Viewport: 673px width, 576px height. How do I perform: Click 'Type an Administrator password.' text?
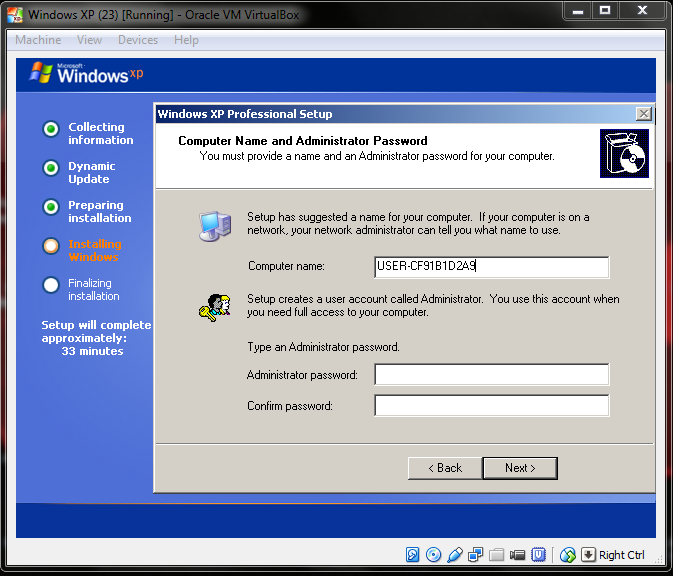coord(323,347)
